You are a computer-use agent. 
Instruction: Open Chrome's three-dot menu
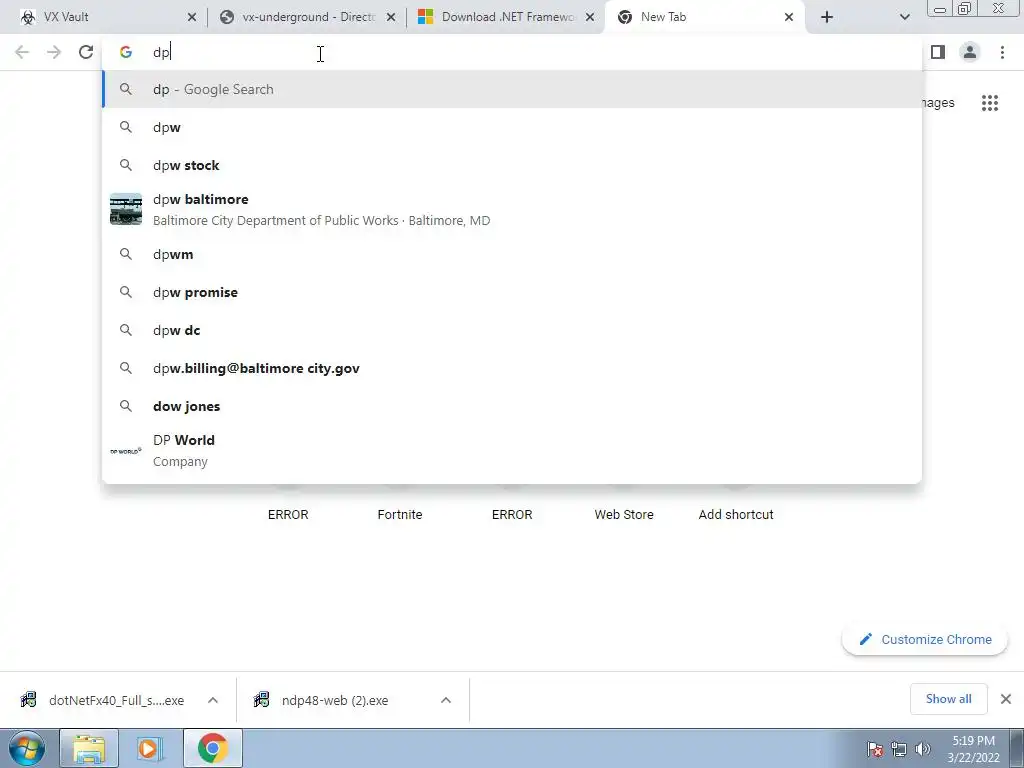coord(1002,52)
